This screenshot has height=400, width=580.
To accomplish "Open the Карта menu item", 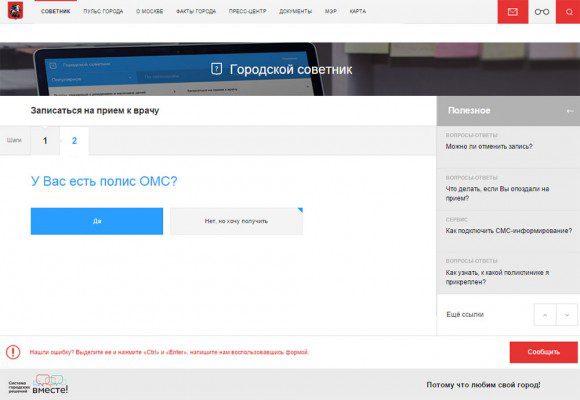I will pyautogui.click(x=358, y=11).
